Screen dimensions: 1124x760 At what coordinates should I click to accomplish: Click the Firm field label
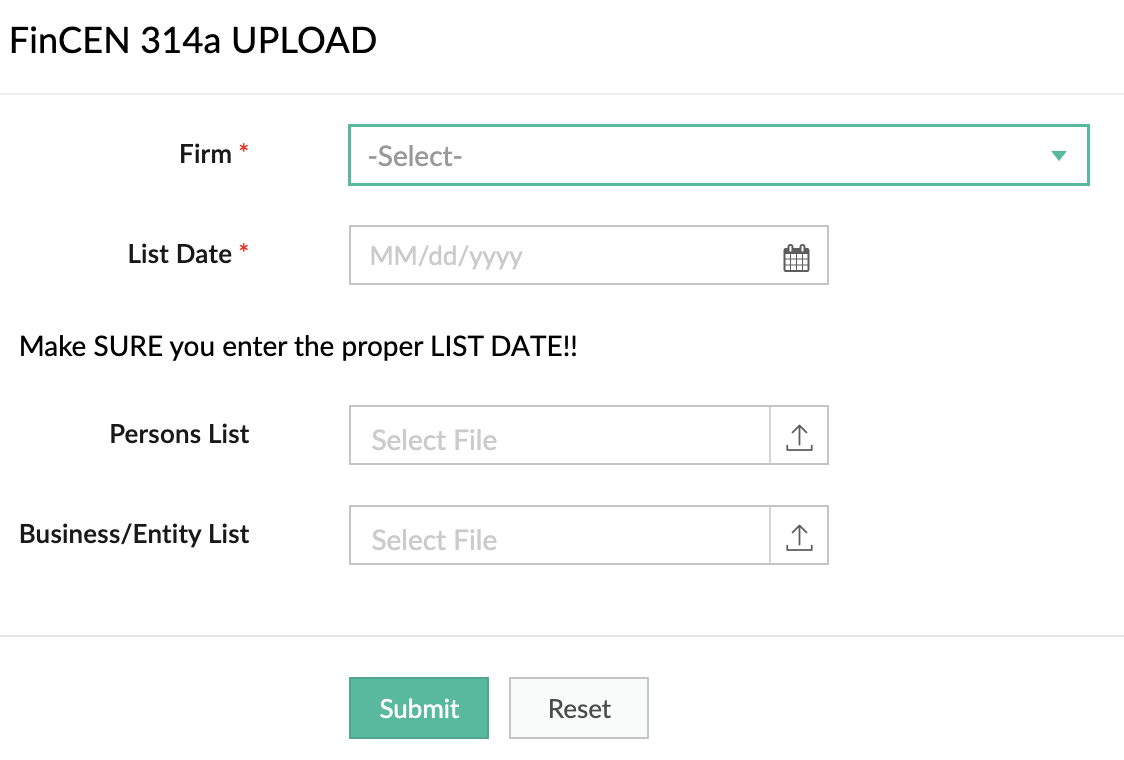[205, 154]
